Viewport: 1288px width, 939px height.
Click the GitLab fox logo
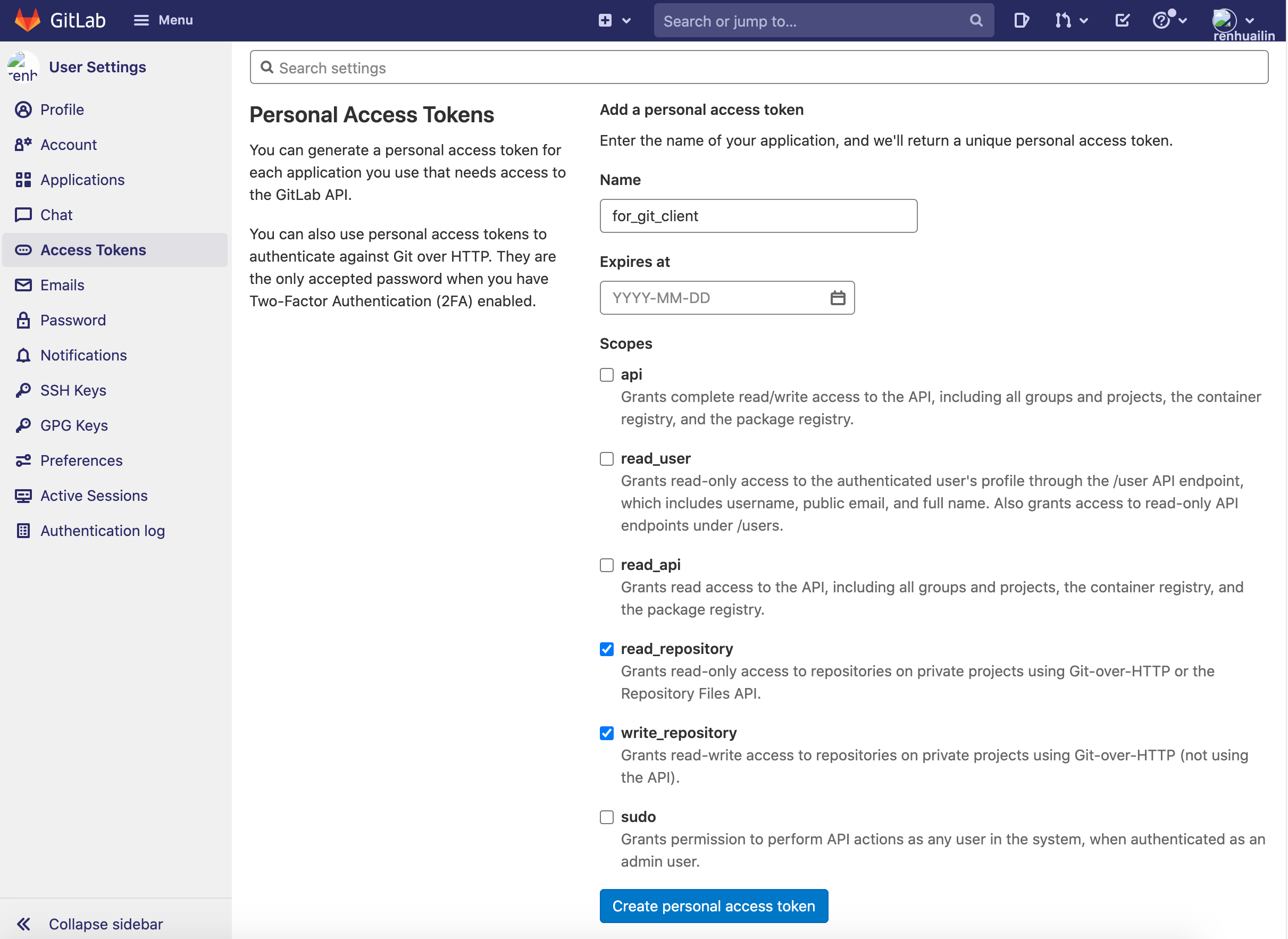tap(27, 20)
